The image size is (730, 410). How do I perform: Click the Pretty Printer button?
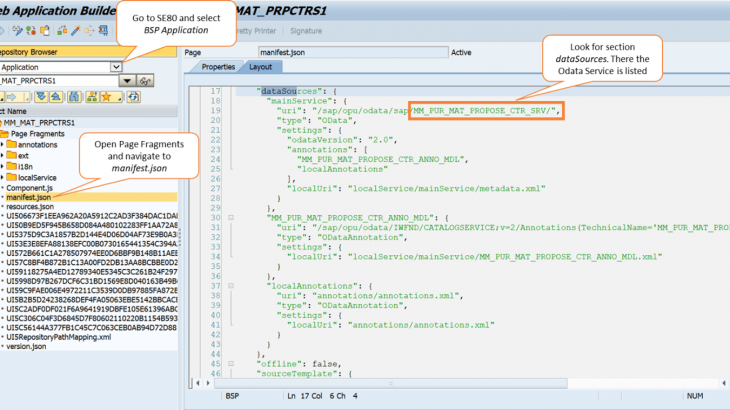(256, 31)
